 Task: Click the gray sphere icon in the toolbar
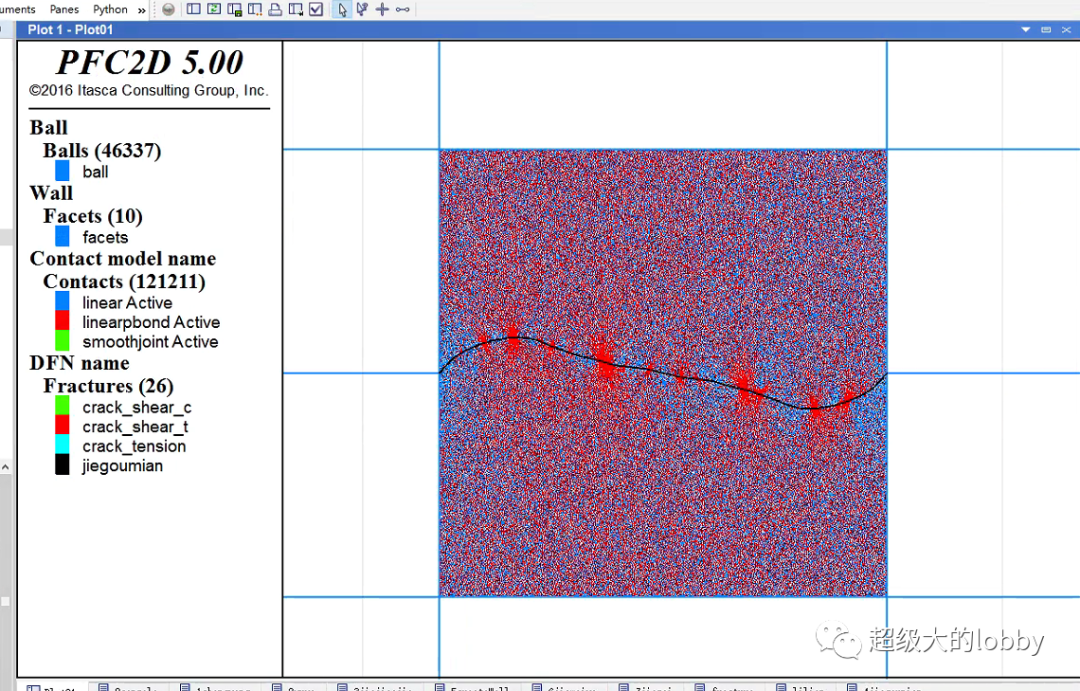(x=168, y=10)
